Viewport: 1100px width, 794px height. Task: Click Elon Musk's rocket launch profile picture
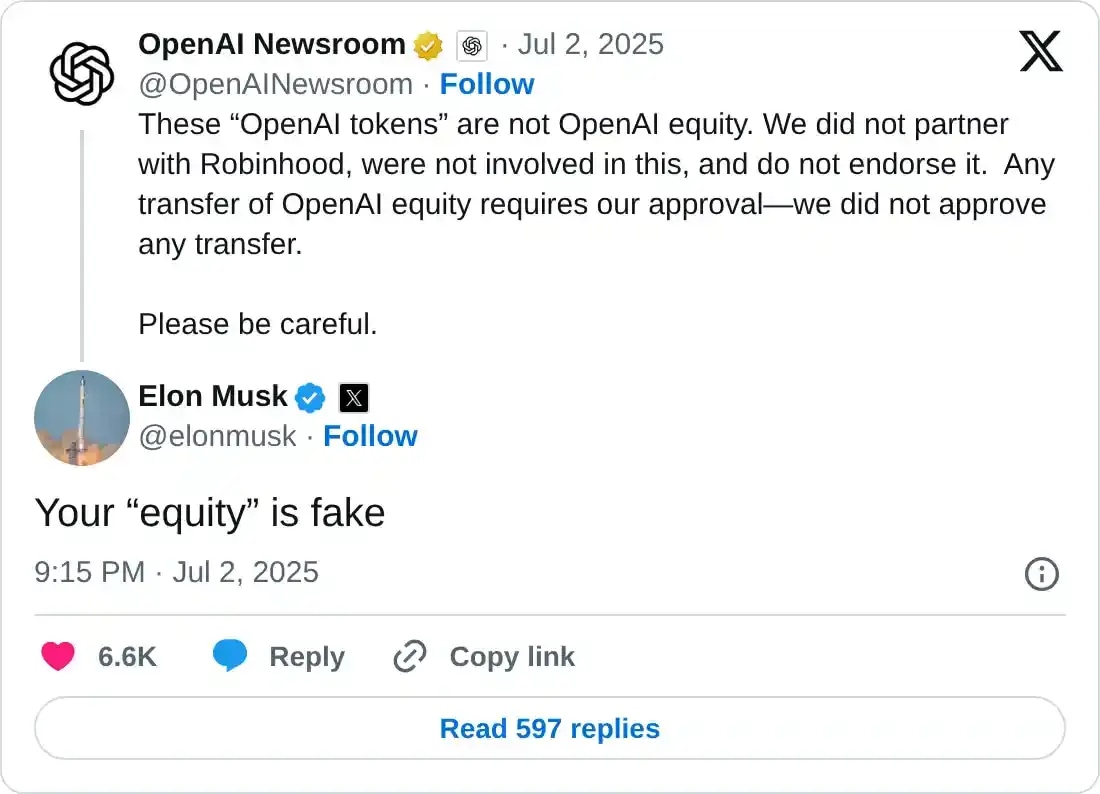pos(82,418)
